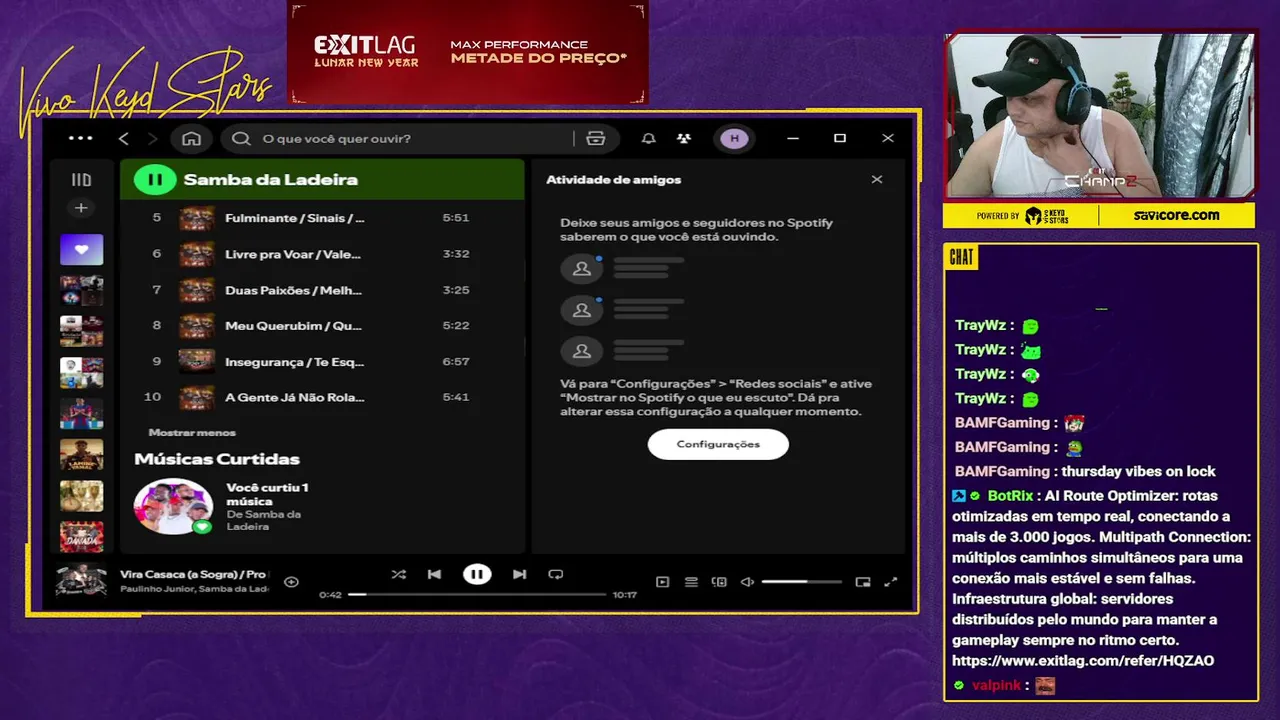The height and width of the screenshot is (720, 1280).
Task: Open the miniplayer icon
Action: point(863,582)
